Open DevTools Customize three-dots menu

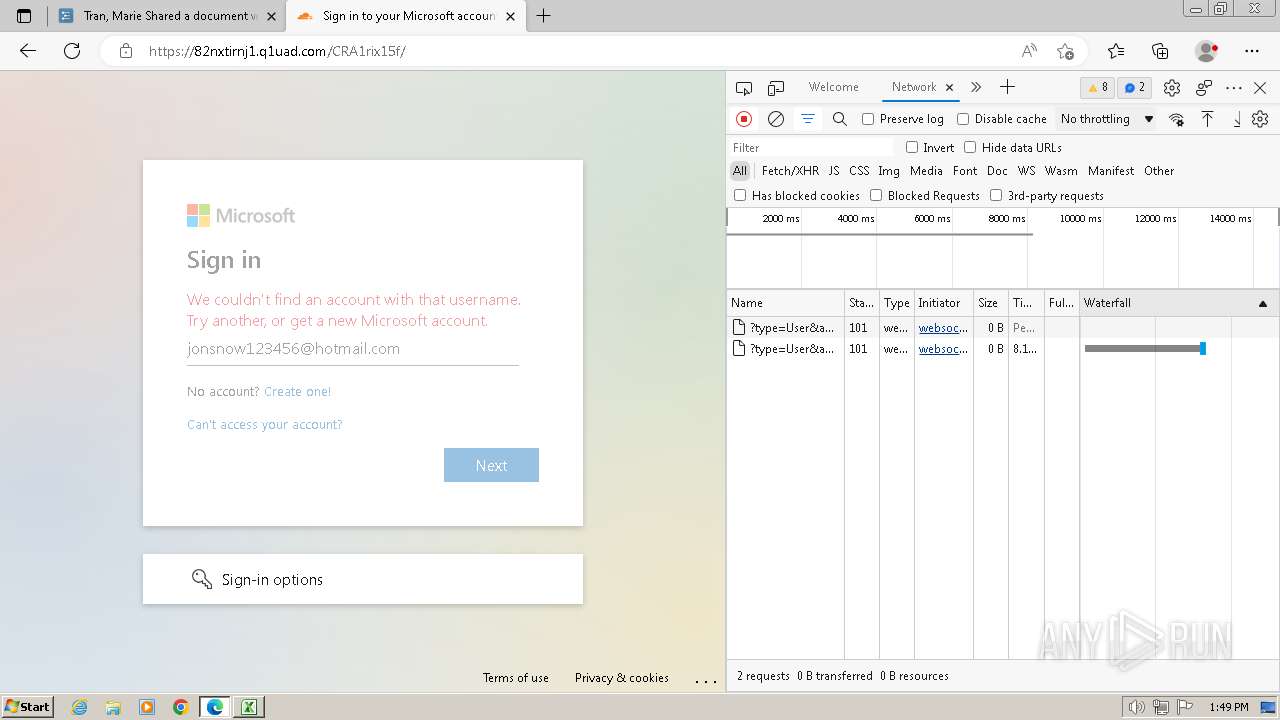coord(1234,88)
